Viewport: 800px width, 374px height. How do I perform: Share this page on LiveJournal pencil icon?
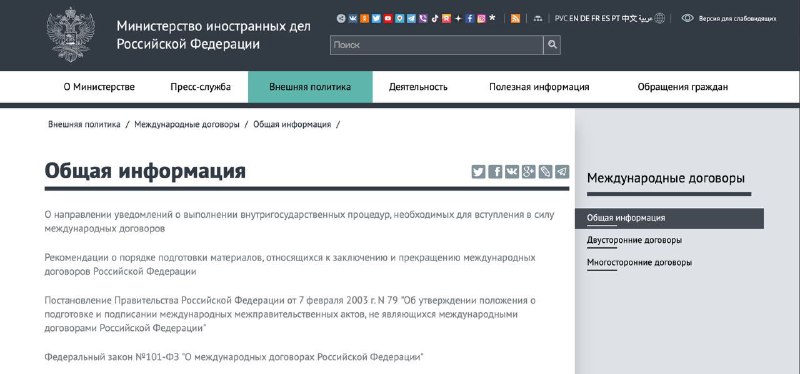click(x=545, y=171)
